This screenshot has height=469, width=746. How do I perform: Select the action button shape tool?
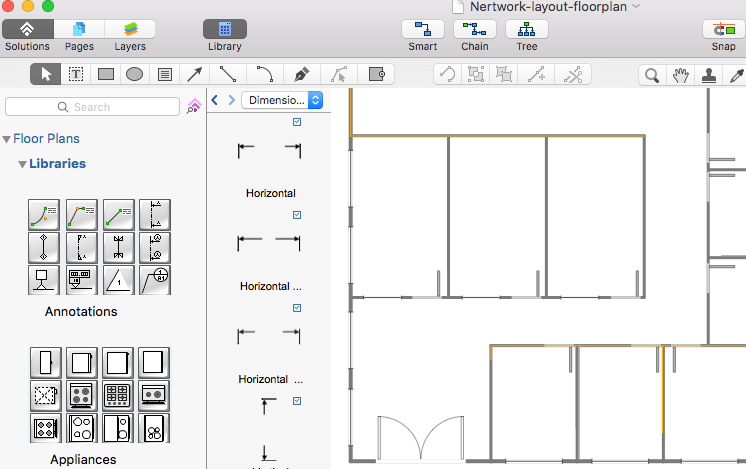click(x=376, y=75)
